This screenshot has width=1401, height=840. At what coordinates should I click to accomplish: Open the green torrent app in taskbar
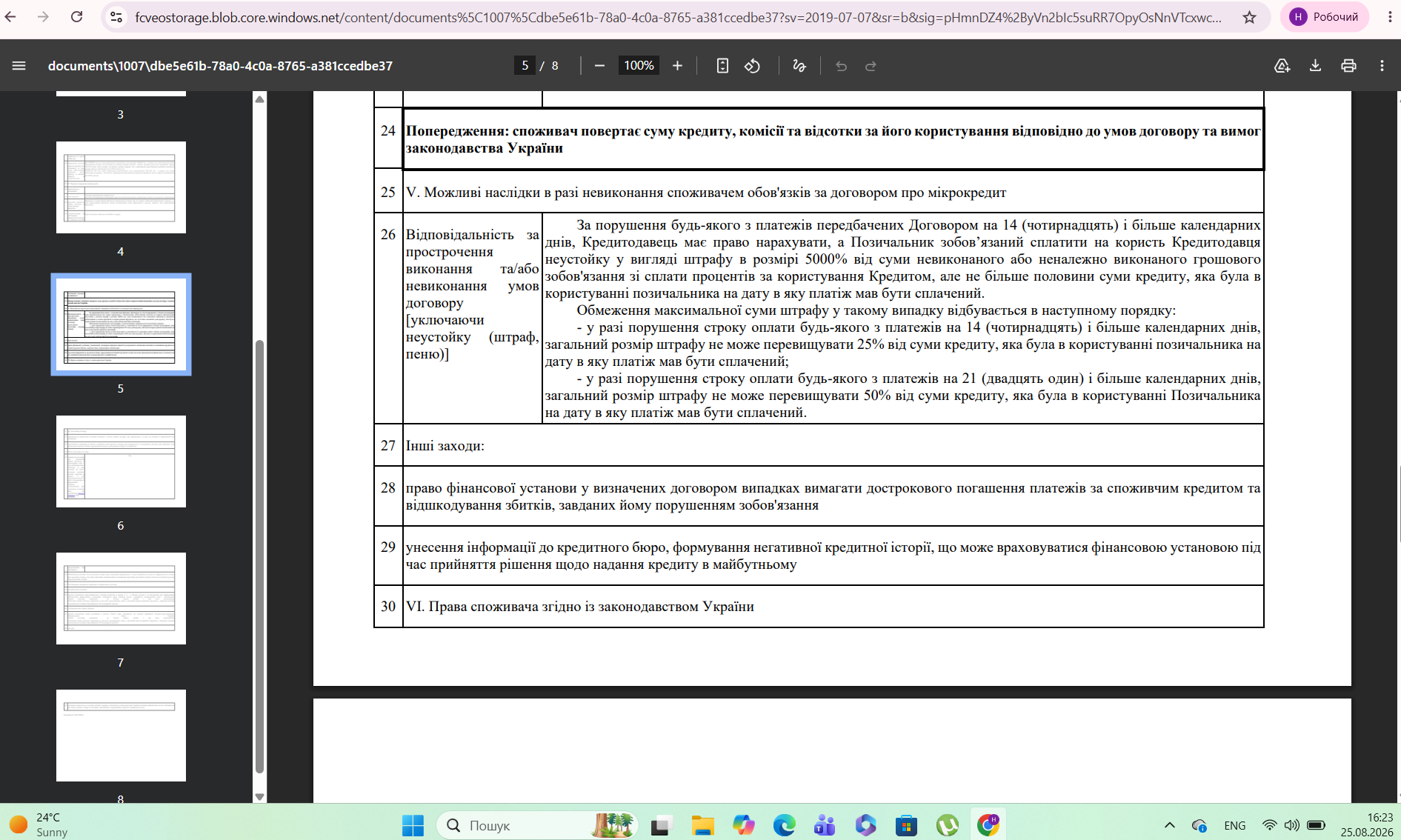(947, 825)
